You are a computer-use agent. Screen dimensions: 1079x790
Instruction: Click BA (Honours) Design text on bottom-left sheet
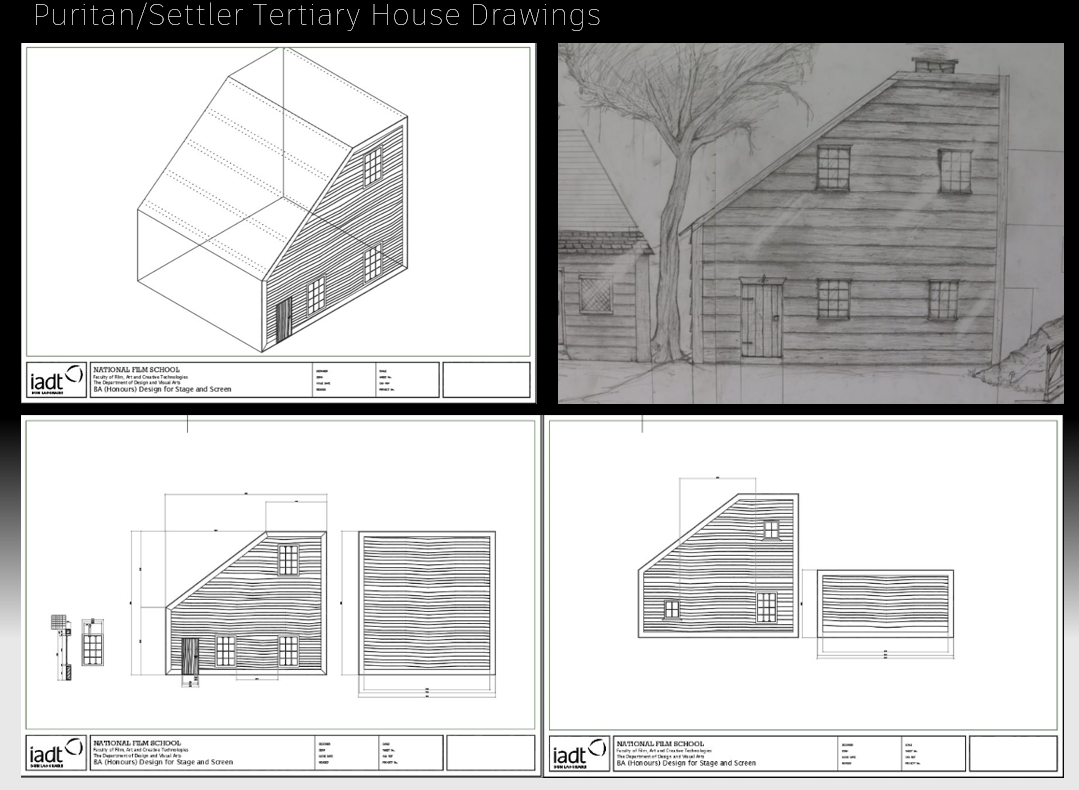(162, 762)
